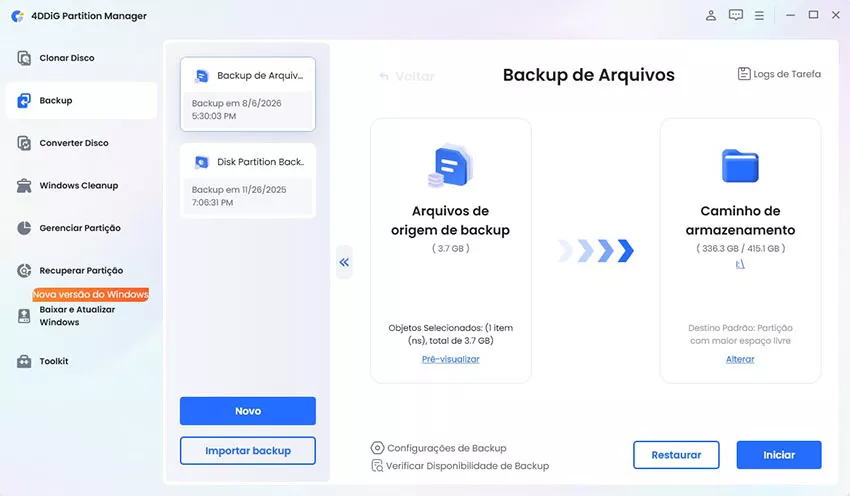Select backup task dated 11/26/2025 7:06:31 PM
This screenshot has width=850, height=496.
pyautogui.click(x=248, y=181)
